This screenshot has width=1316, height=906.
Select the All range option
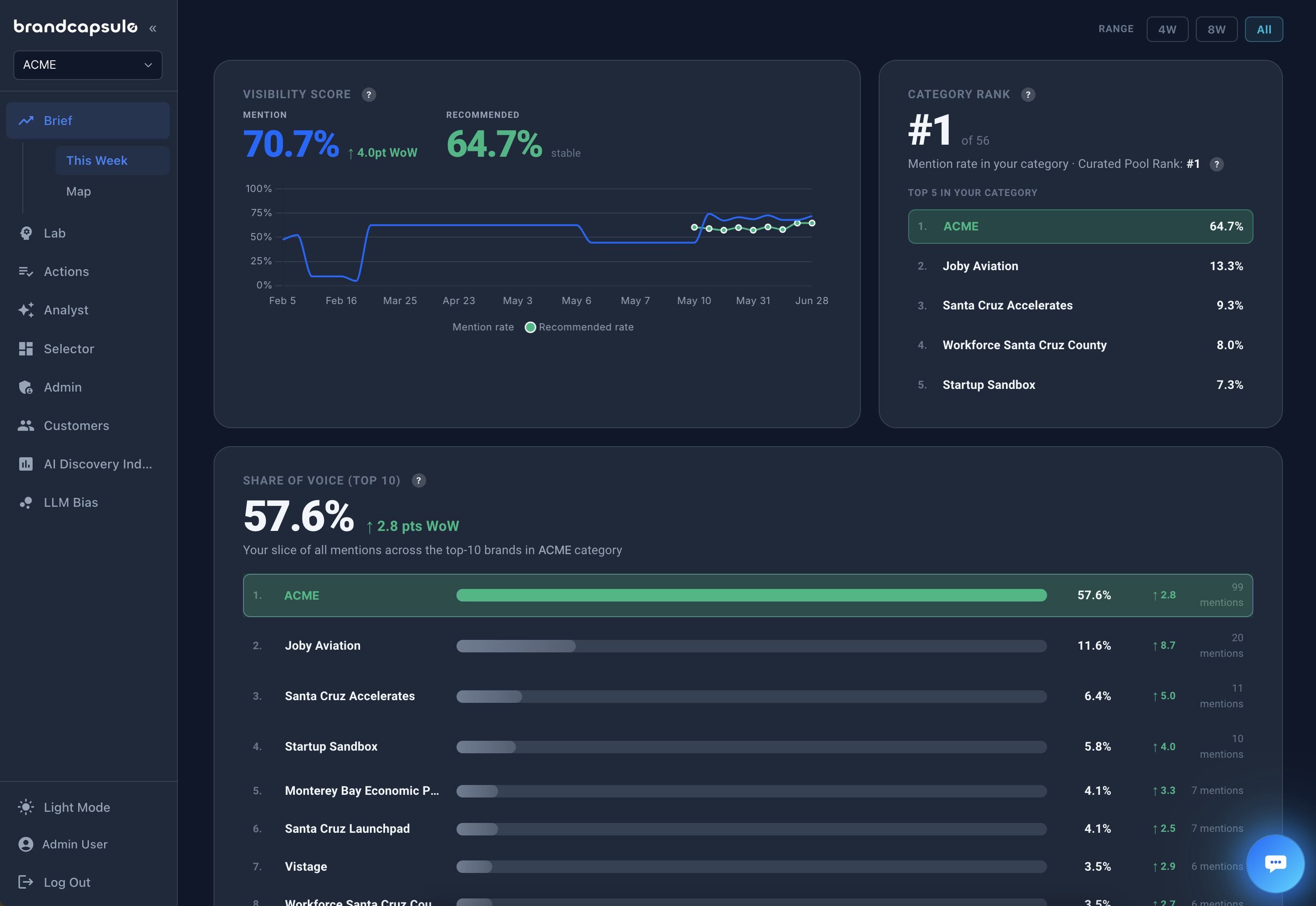click(x=1264, y=29)
